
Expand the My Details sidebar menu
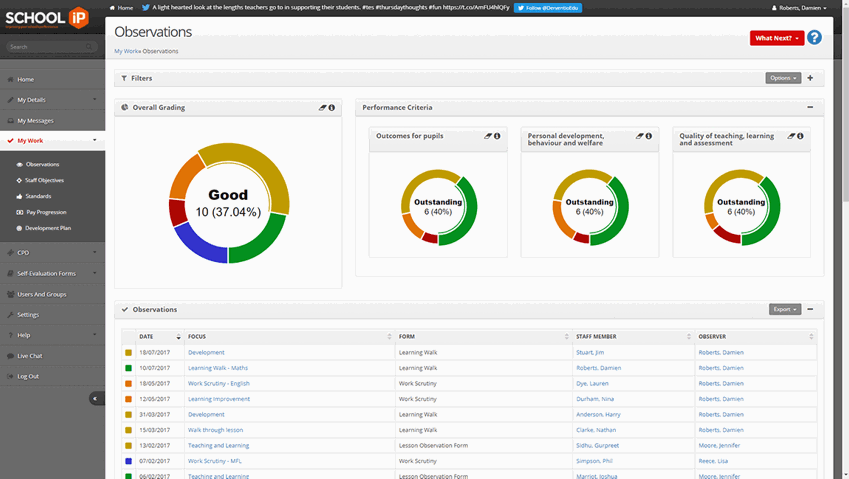tap(53, 100)
